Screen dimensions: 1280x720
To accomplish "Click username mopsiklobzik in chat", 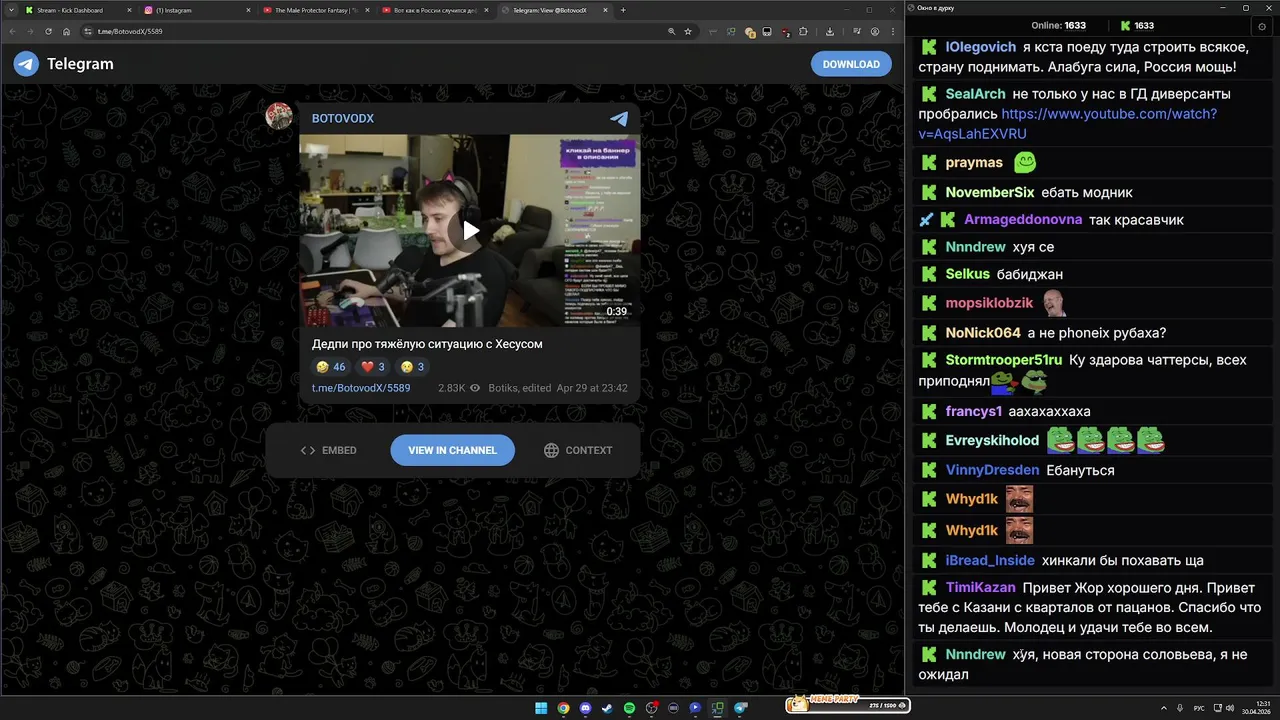I will [990, 303].
